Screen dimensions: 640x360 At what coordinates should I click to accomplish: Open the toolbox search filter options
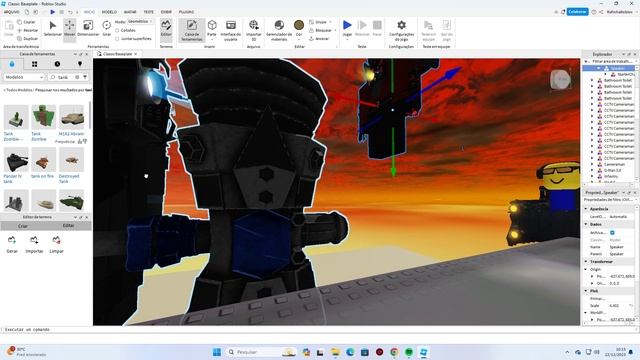coord(85,77)
